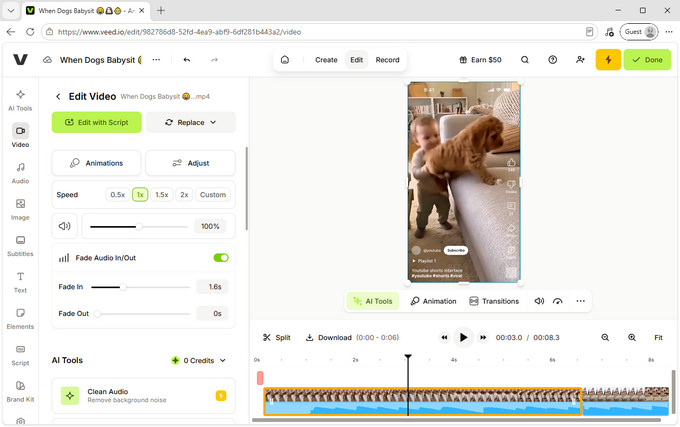Select the second clip on the timeline
Image resolution: width=680 pixels, height=427 pixels.
(x=625, y=401)
